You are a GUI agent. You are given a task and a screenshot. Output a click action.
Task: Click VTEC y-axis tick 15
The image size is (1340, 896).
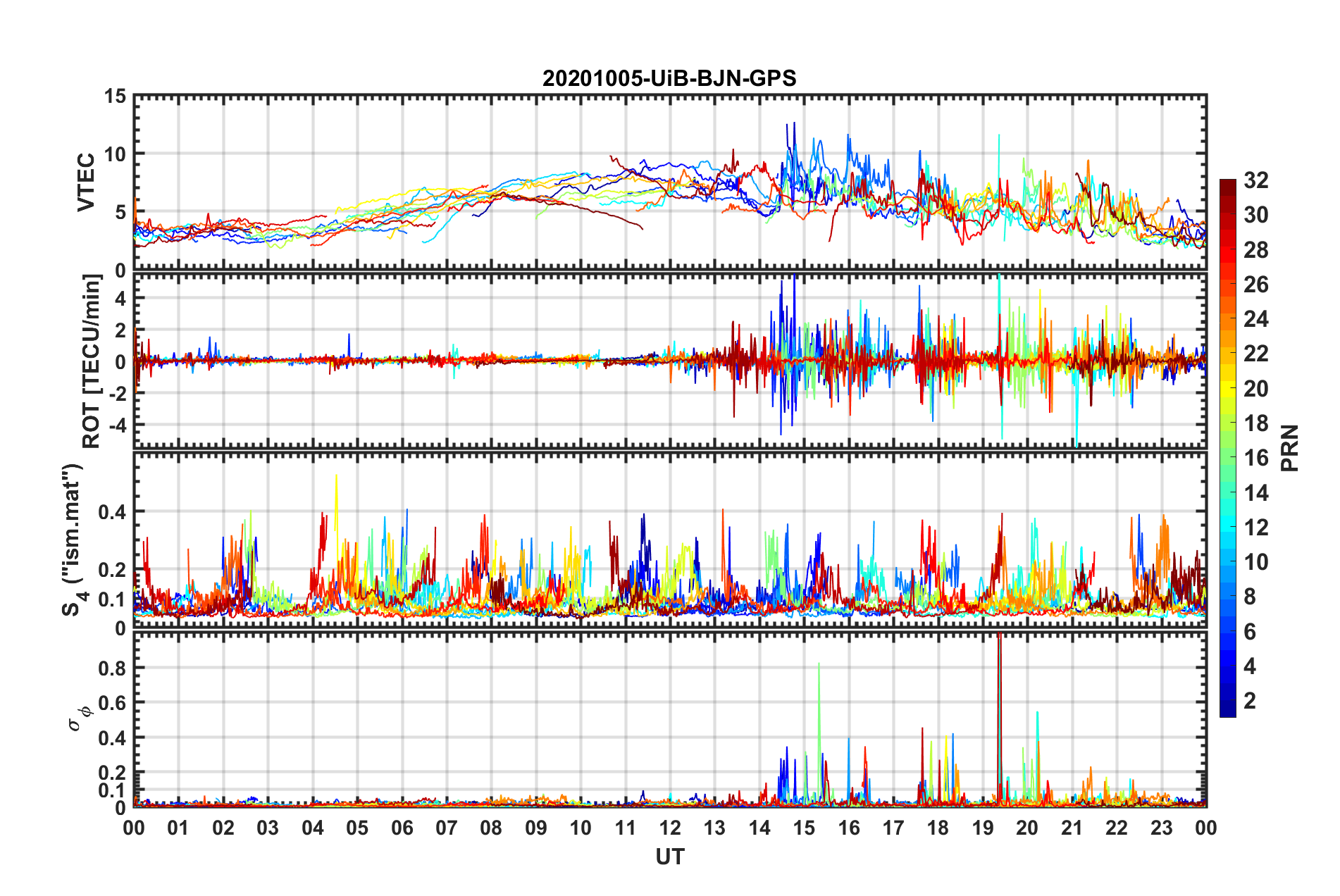(x=115, y=96)
